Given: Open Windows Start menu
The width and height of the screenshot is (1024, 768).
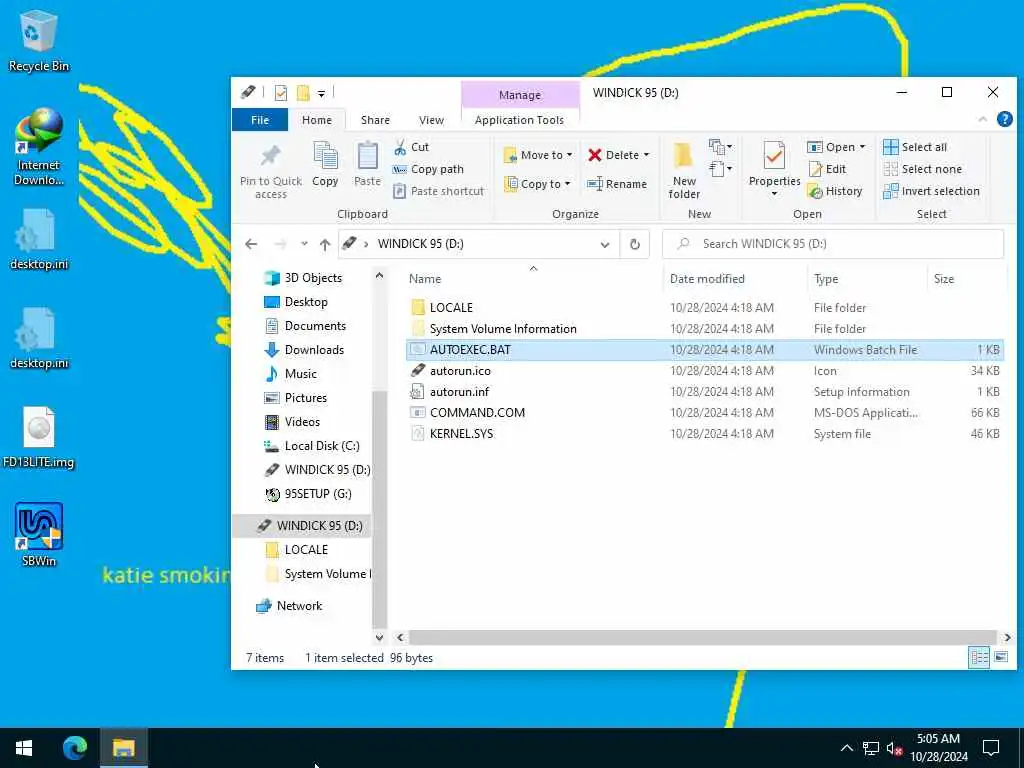Looking at the screenshot, I should (x=24, y=748).
